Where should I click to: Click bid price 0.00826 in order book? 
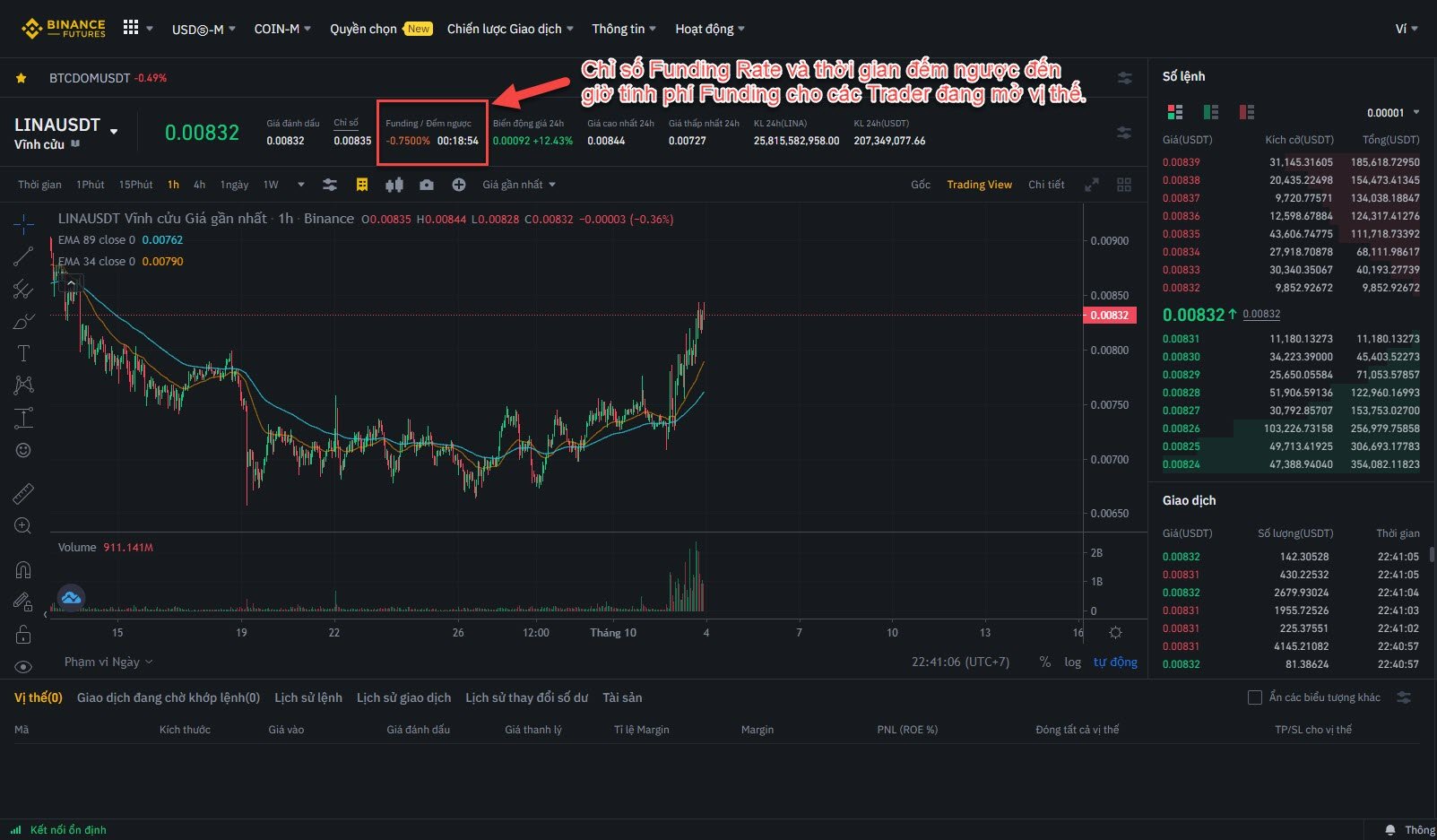1182,429
